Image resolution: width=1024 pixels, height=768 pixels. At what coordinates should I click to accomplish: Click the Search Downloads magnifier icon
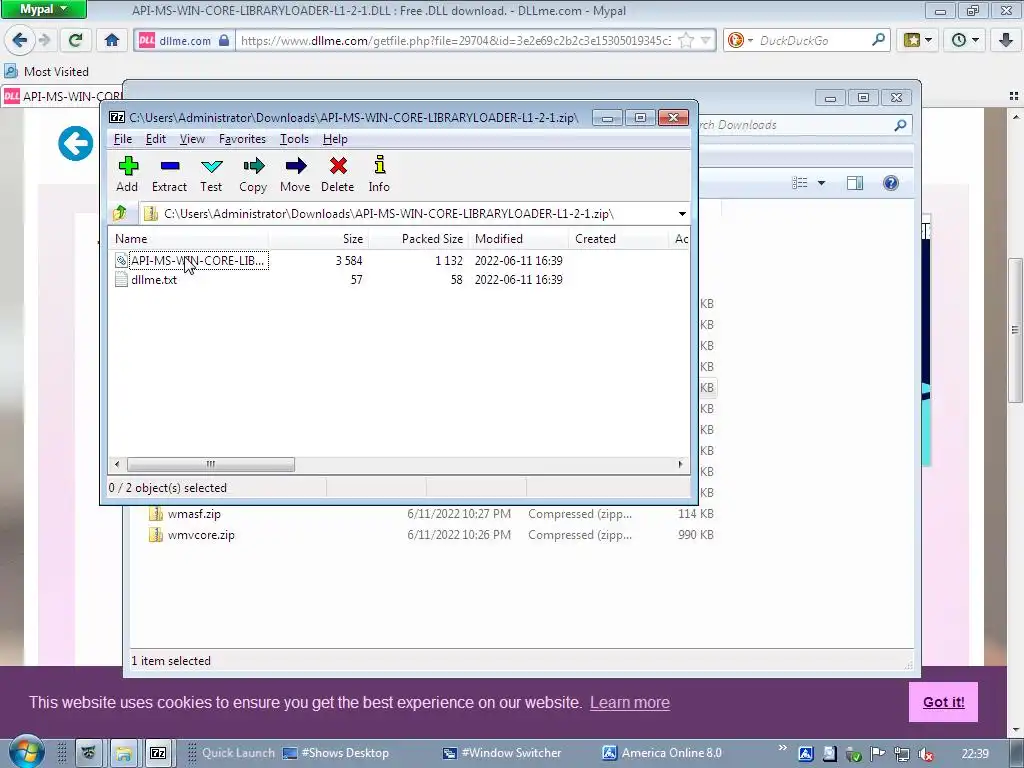900,125
